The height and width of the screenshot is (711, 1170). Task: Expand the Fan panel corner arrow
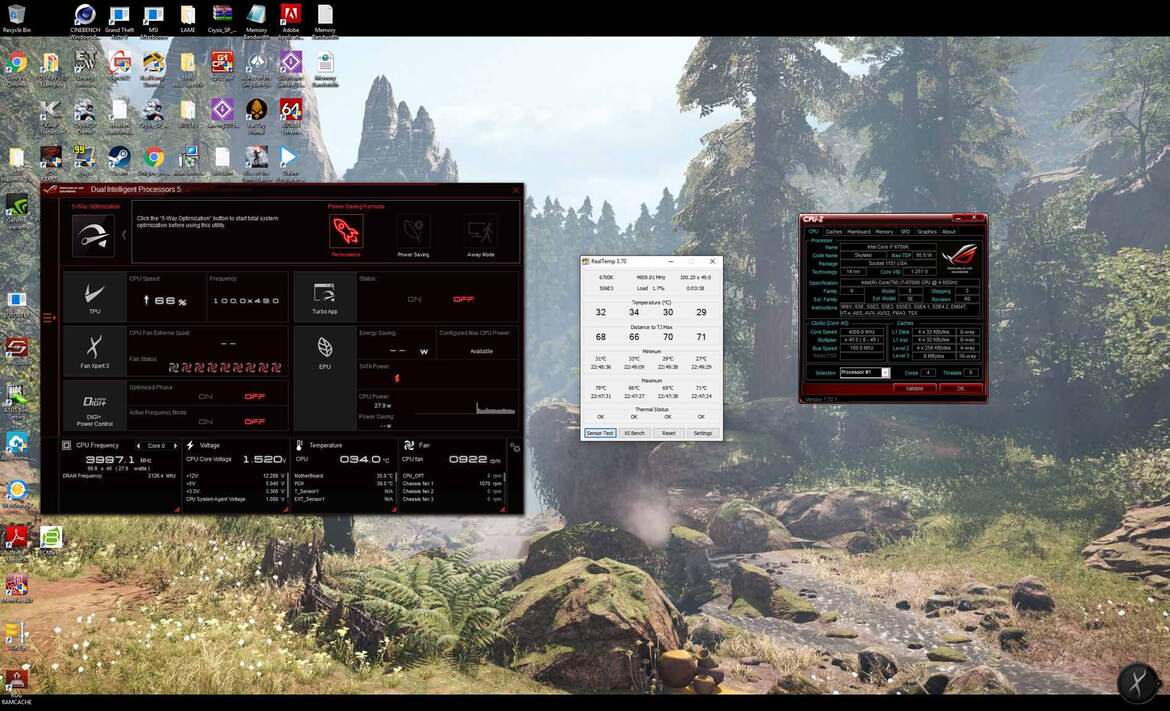(502, 509)
